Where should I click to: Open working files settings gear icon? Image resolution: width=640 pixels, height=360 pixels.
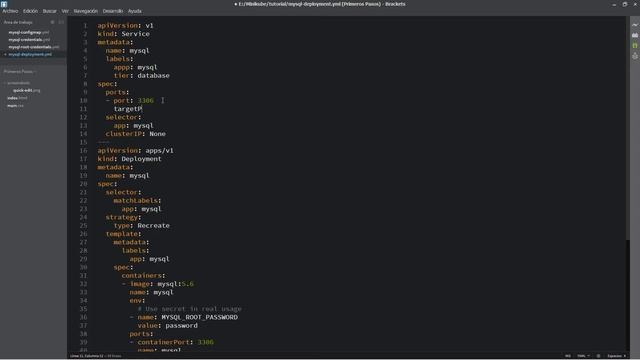[52, 22]
